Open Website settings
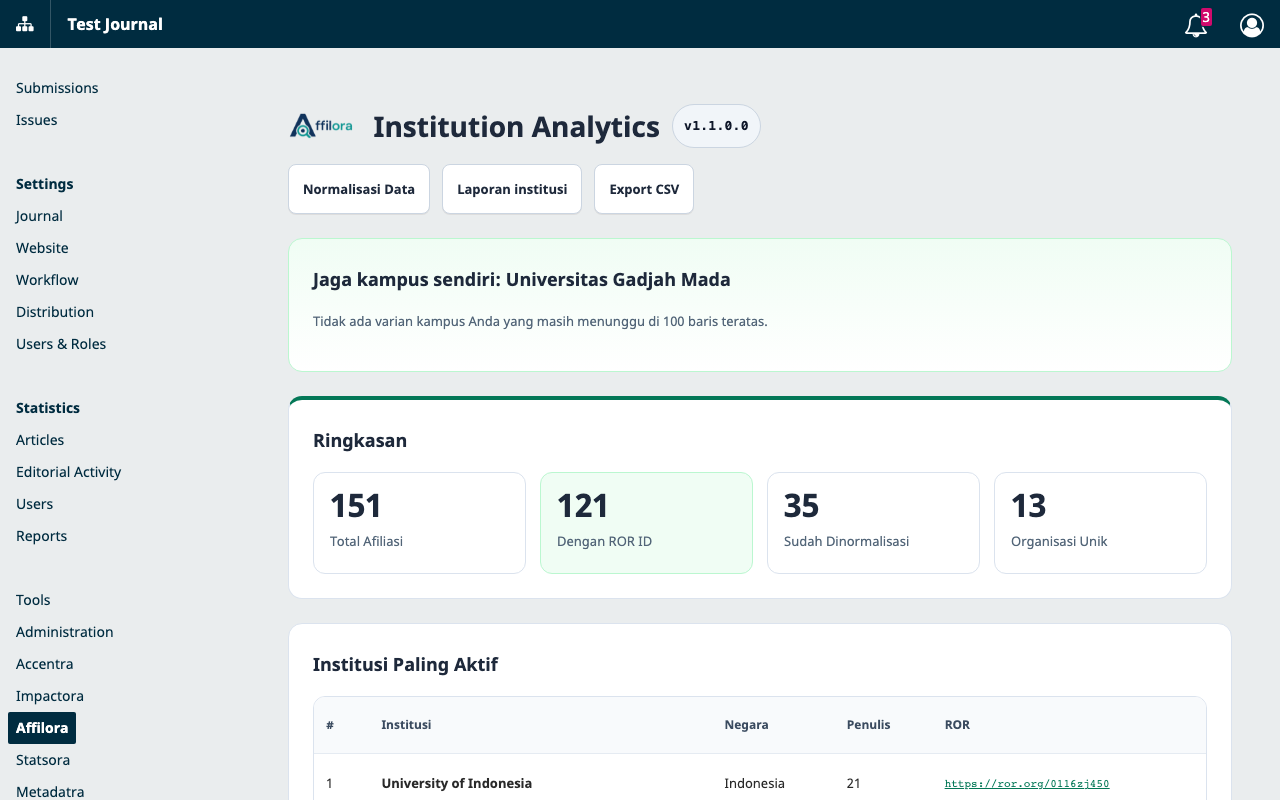 tap(42, 248)
